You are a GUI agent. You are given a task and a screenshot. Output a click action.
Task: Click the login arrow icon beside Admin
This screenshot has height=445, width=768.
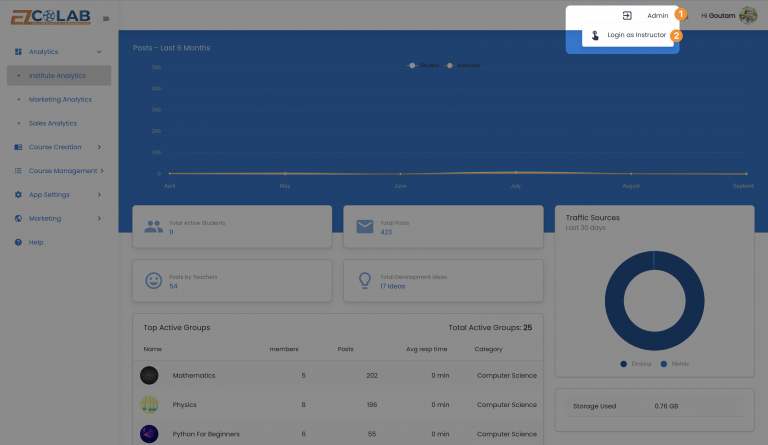(627, 16)
